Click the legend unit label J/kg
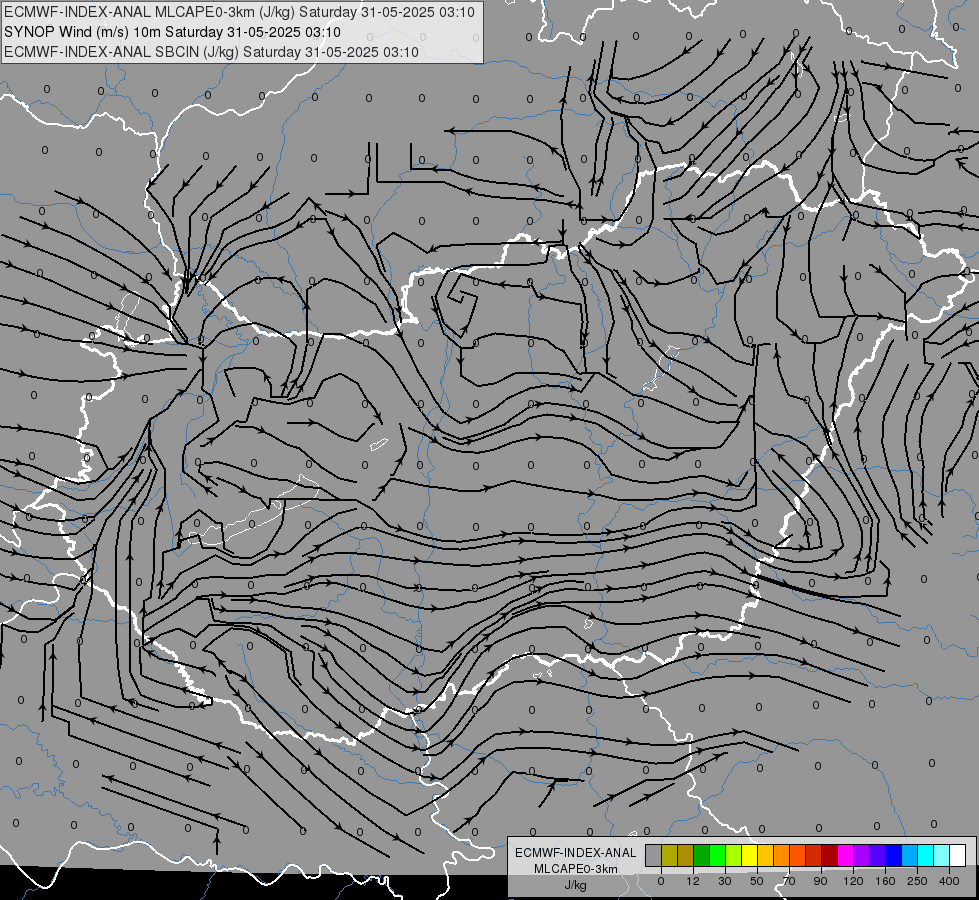This screenshot has width=979, height=900. (576, 885)
